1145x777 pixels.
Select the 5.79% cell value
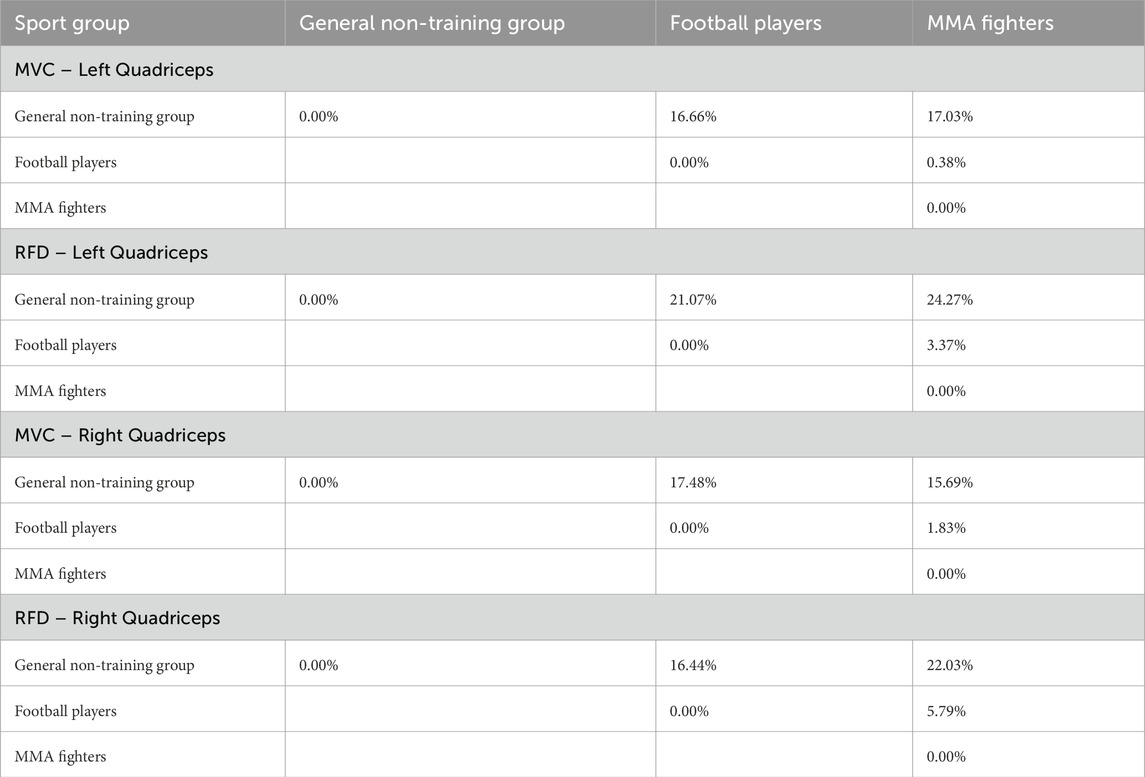pyautogui.click(x=946, y=711)
